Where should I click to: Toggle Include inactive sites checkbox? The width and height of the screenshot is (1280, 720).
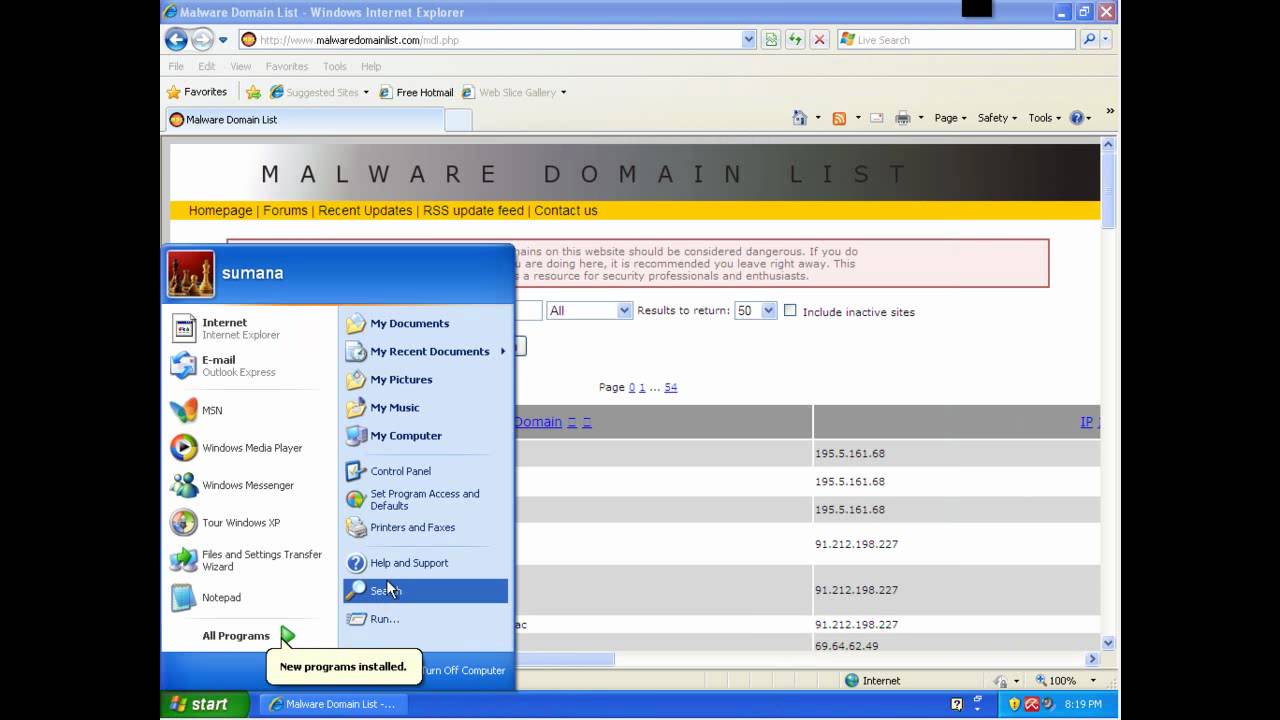[x=790, y=311]
